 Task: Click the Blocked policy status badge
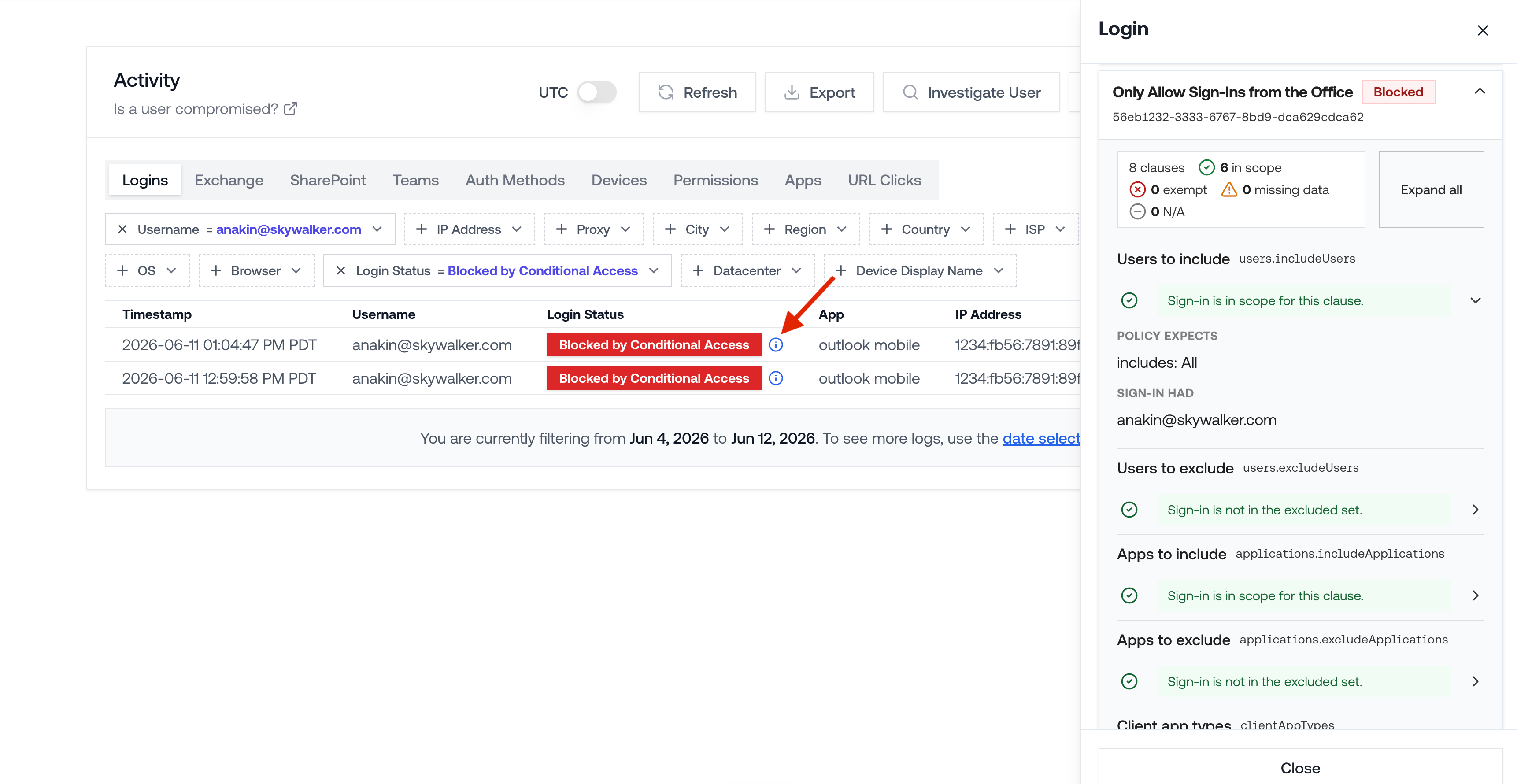(x=1398, y=92)
